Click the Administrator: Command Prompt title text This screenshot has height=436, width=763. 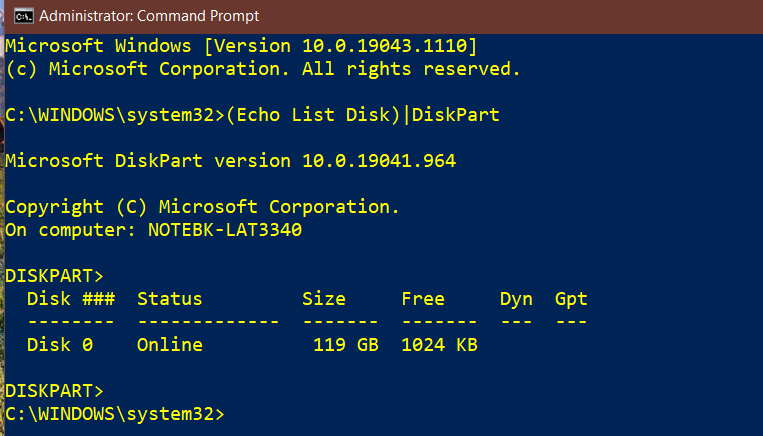(149, 16)
